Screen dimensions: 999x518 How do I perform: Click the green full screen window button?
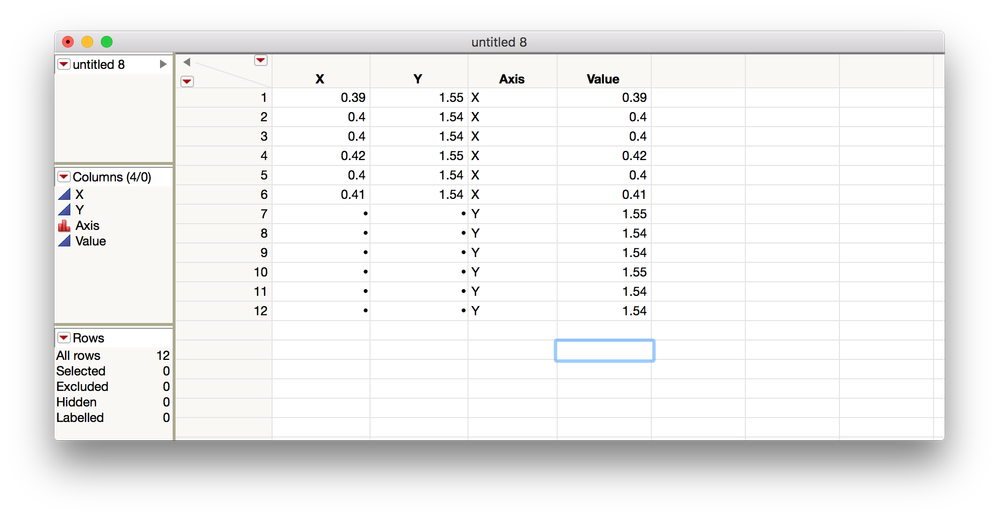106,42
